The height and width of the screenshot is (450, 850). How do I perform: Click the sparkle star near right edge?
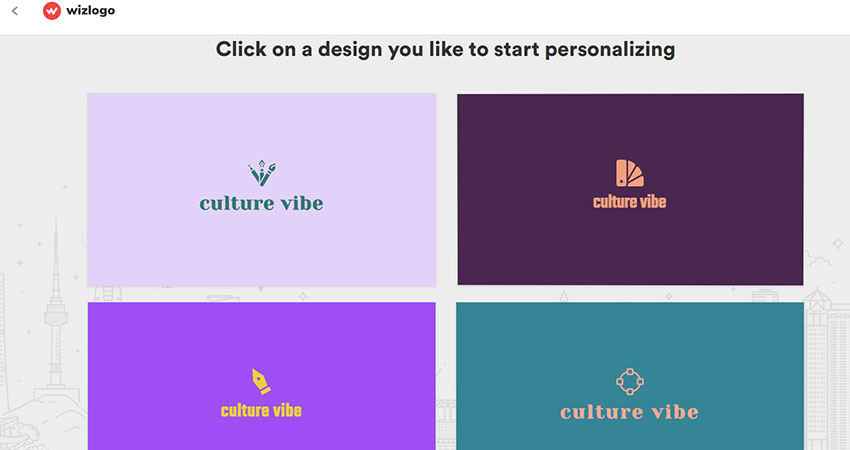point(838,243)
